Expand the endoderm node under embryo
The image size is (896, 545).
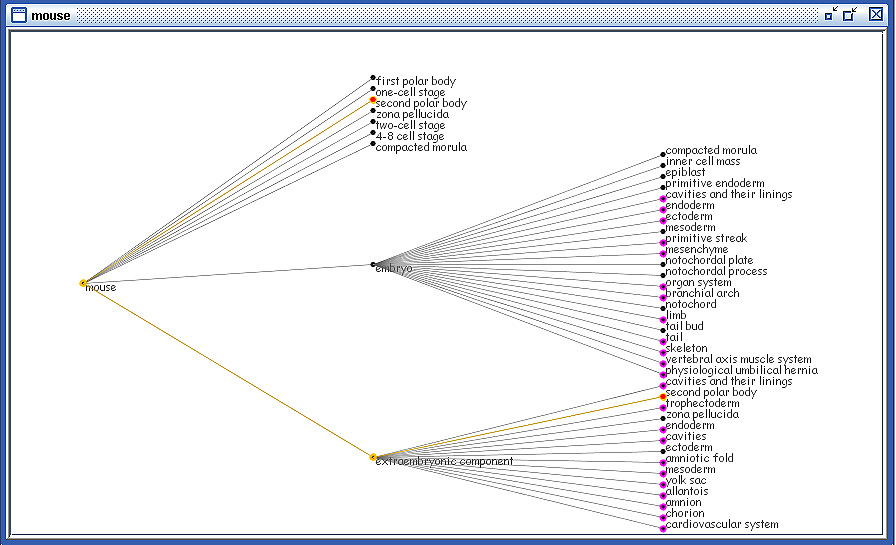[x=663, y=210]
